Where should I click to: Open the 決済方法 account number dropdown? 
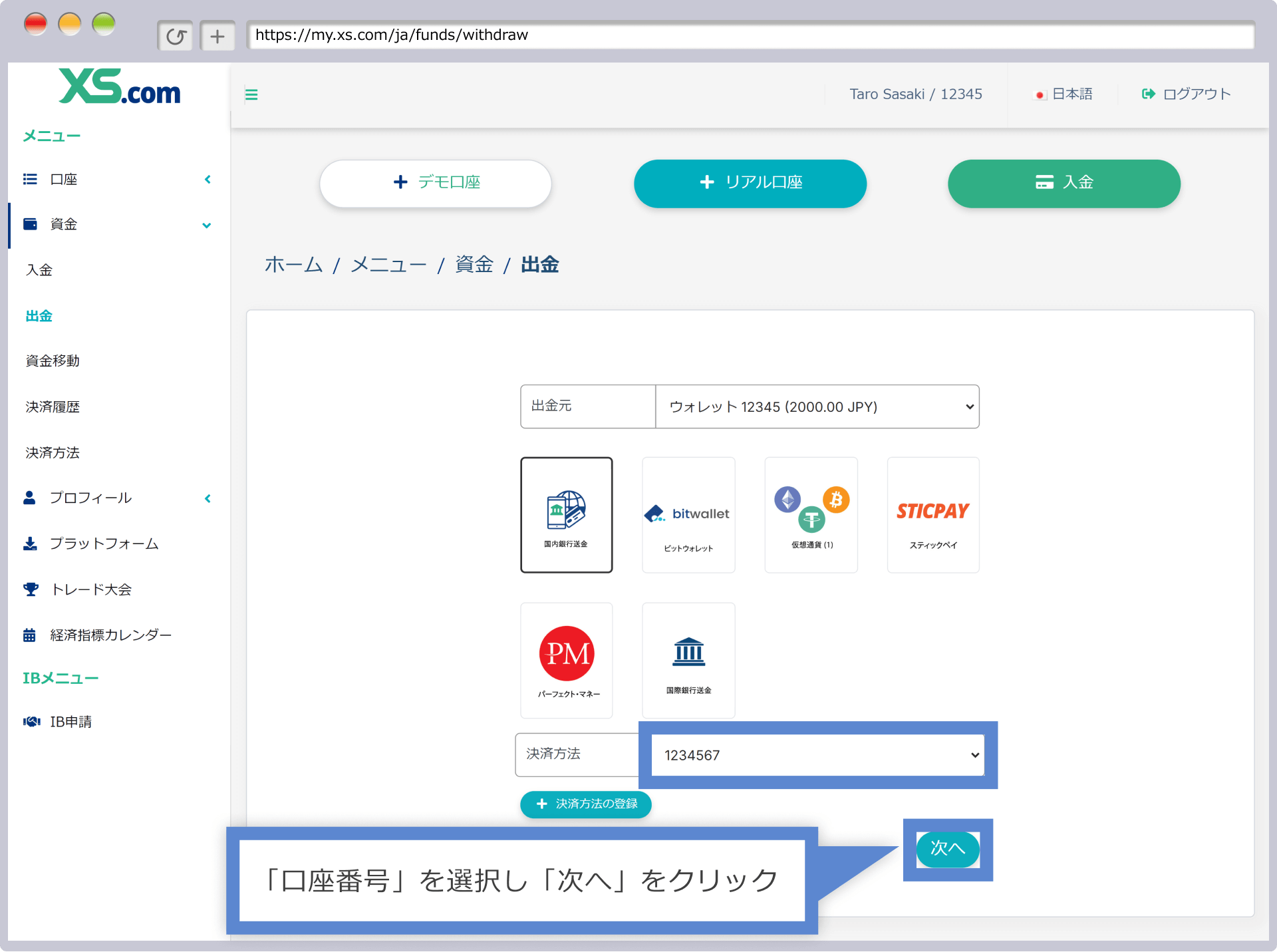pos(817,755)
